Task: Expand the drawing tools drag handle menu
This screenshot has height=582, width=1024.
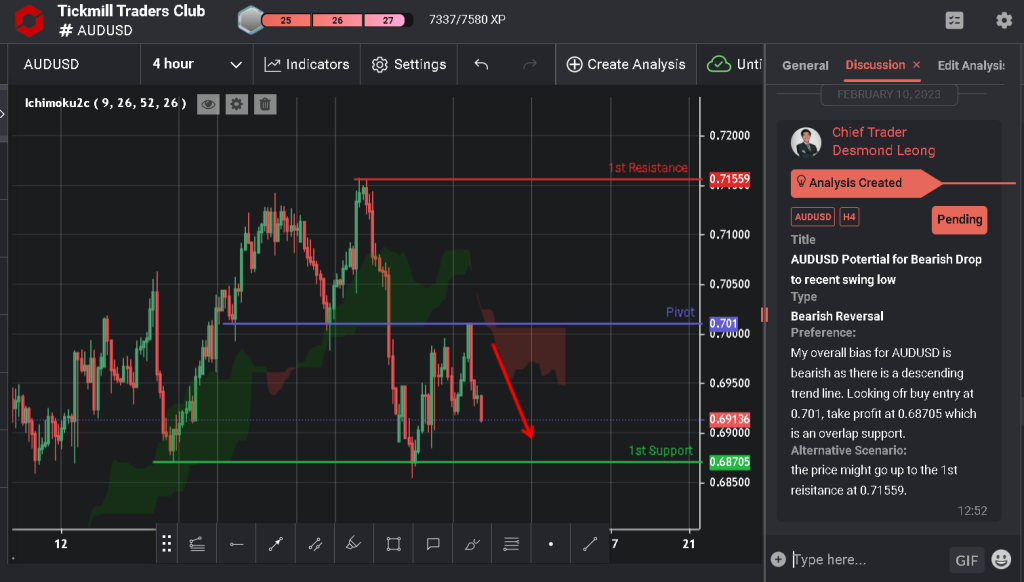Action: [x=167, y=544]
